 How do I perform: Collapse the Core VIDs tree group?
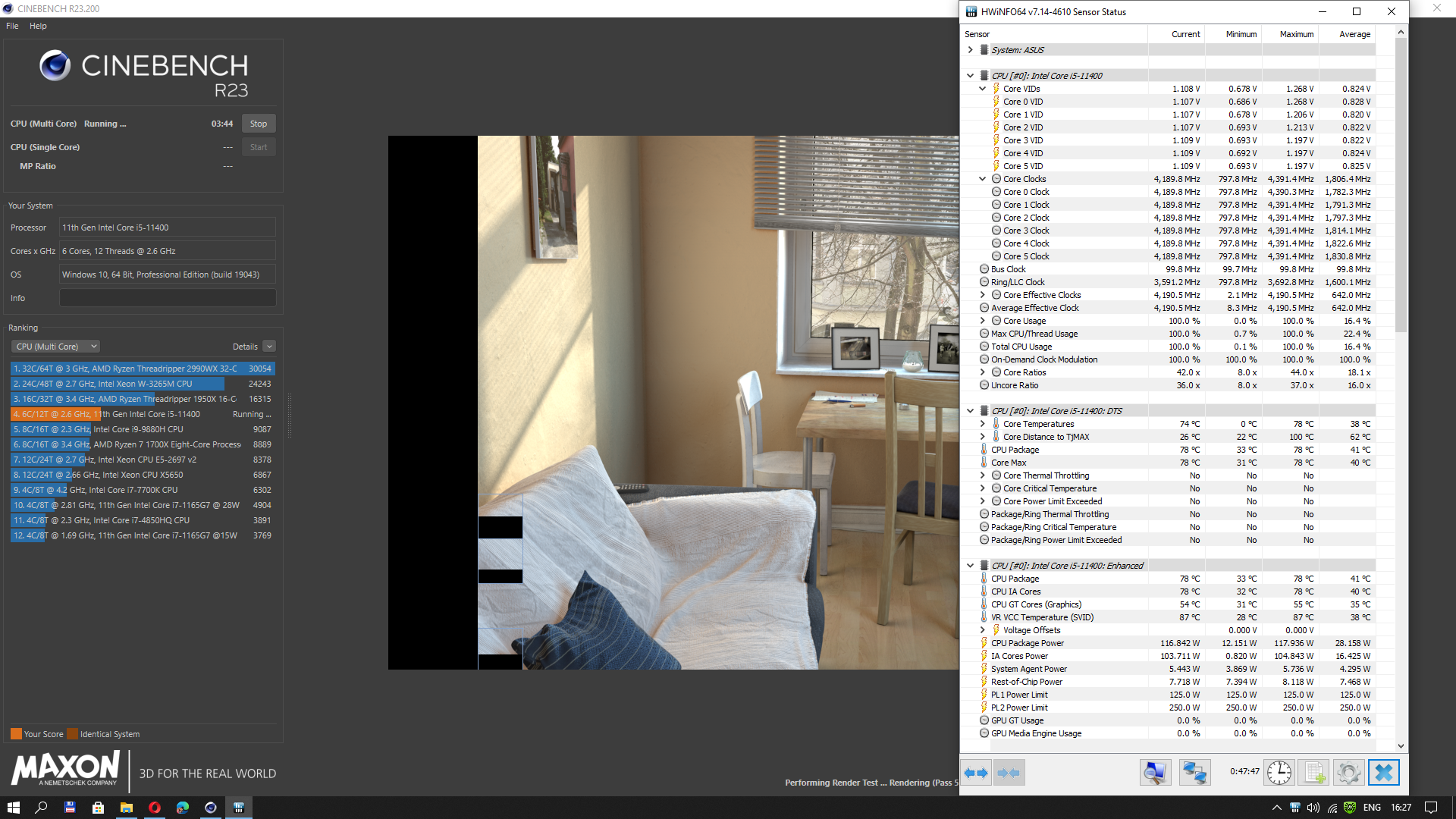[982, 89]
